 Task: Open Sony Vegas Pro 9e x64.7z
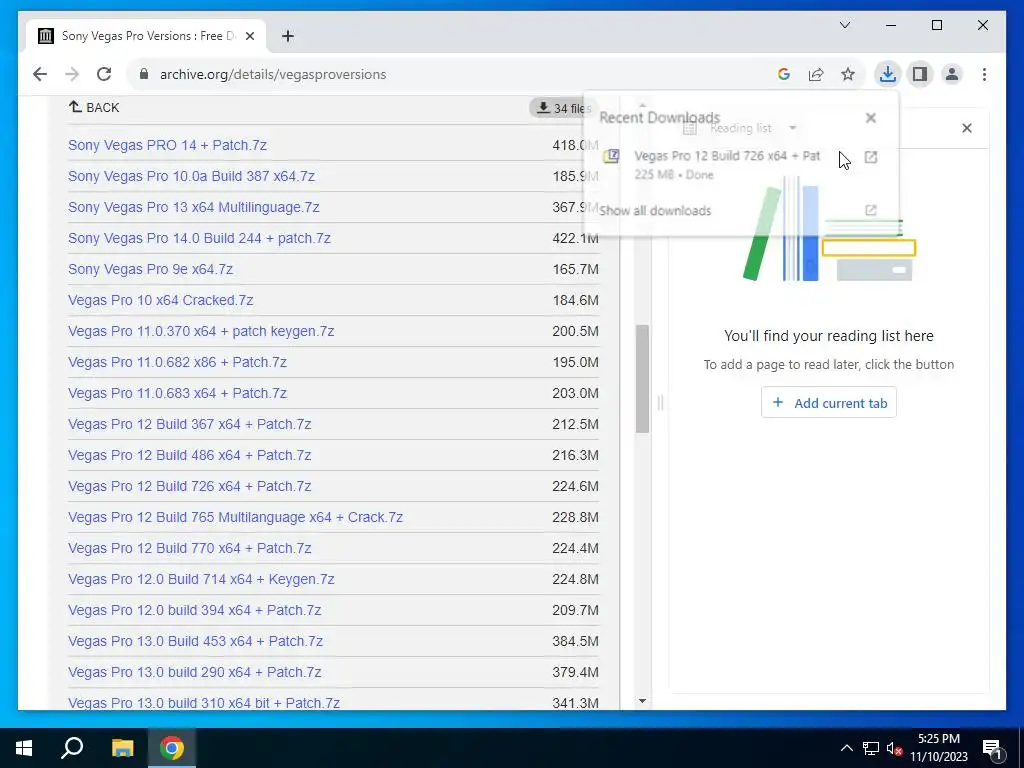click(x=150, y=269)
